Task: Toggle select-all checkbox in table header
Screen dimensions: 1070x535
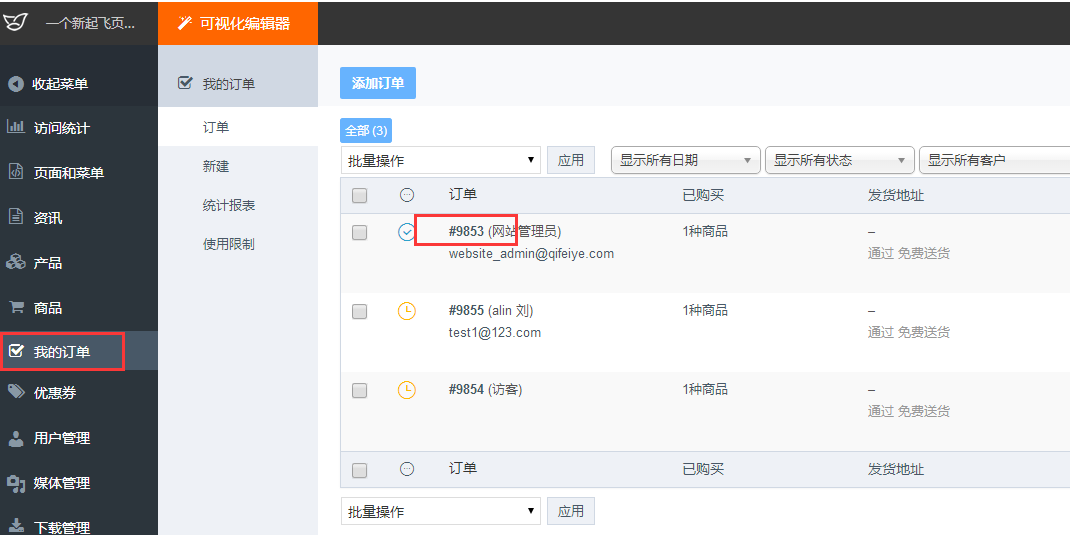Action: (360, 196)
